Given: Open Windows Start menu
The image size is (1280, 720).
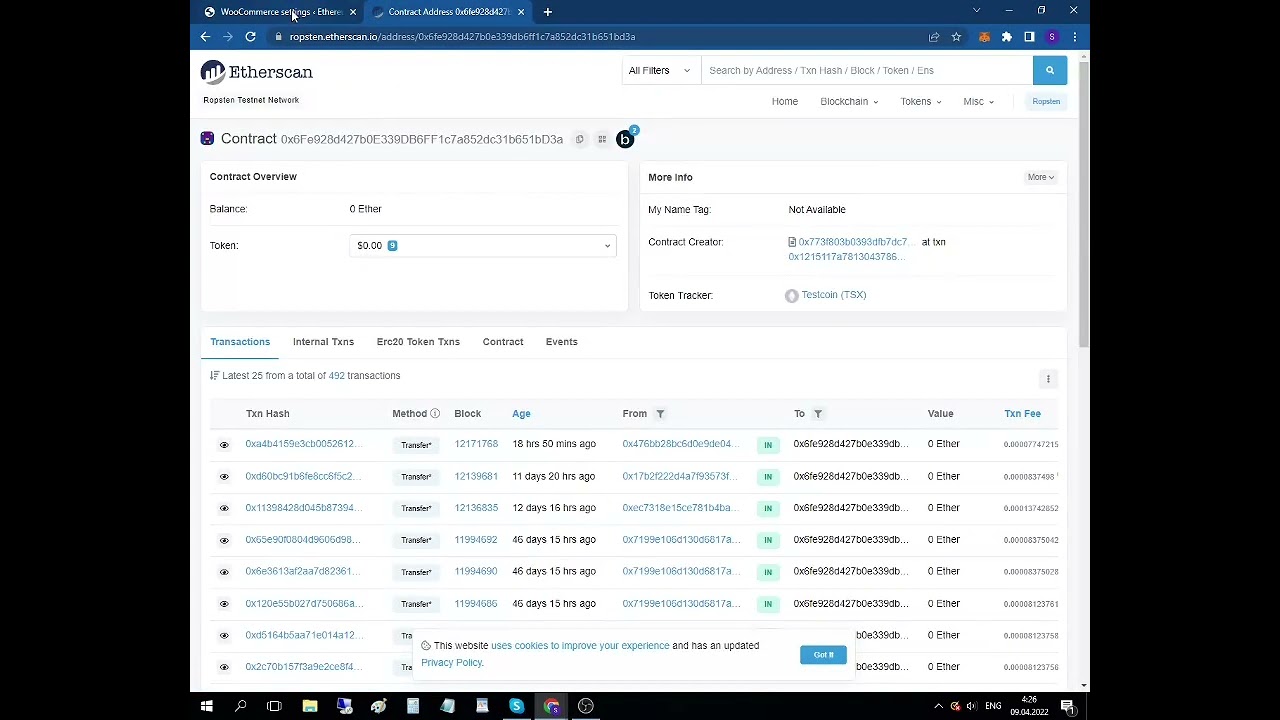Looking at the screenshot, I should click(206, 706).
